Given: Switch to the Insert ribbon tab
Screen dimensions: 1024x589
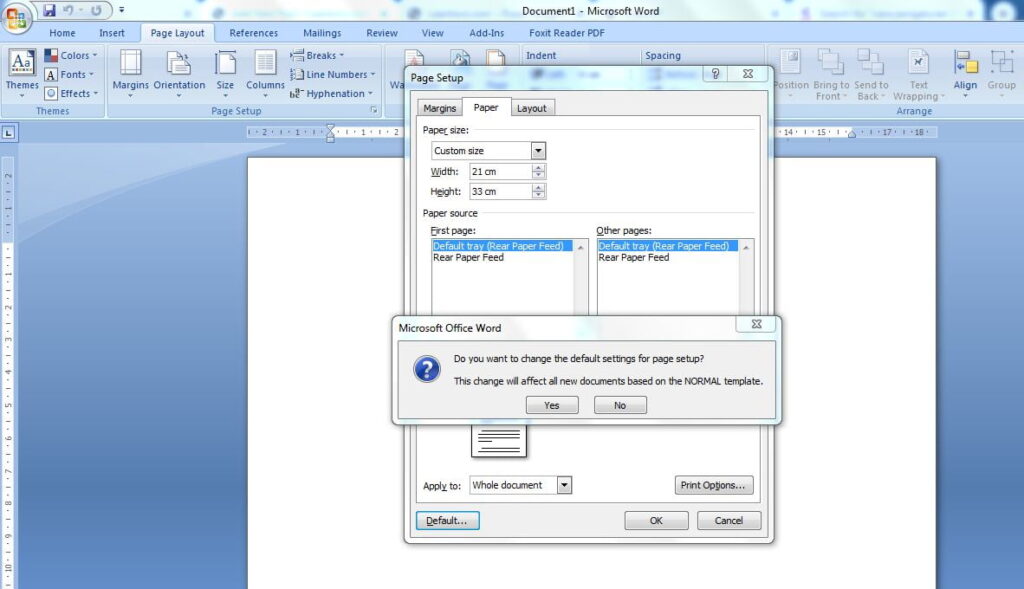Looking at the screenshot, I should [x=112, y=33].
